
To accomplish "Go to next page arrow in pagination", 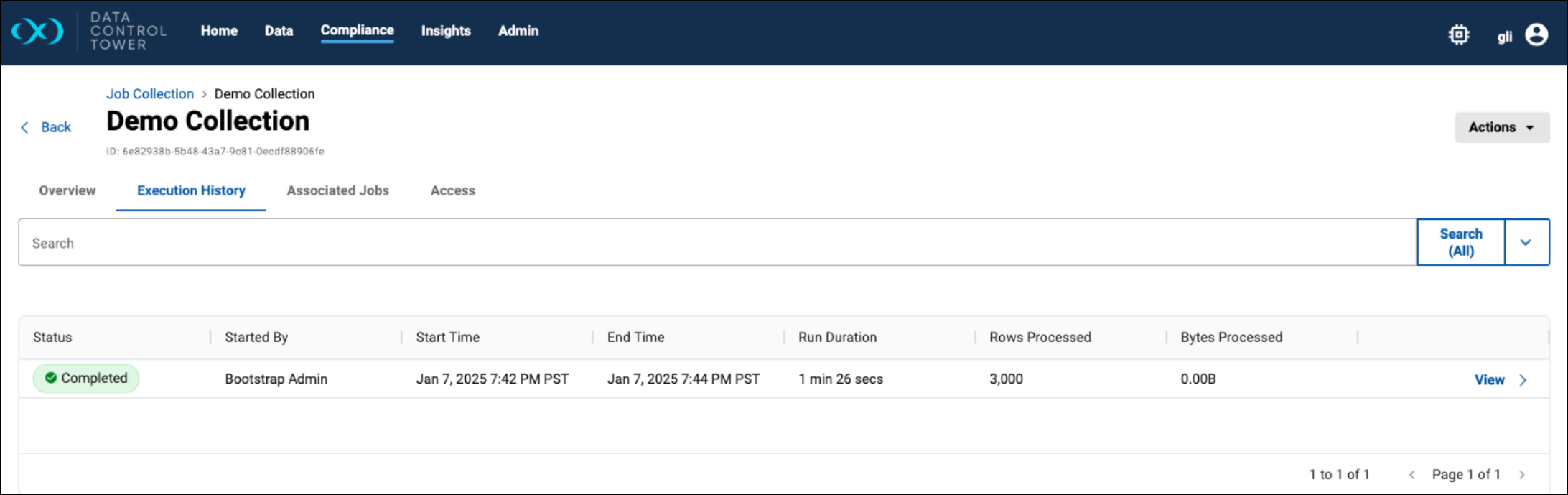I will [1521, 474].
